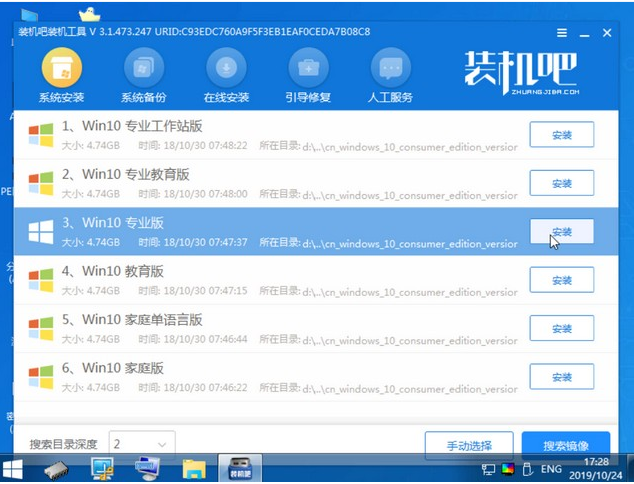Click the colorful display tray icon

click(508, 469)
